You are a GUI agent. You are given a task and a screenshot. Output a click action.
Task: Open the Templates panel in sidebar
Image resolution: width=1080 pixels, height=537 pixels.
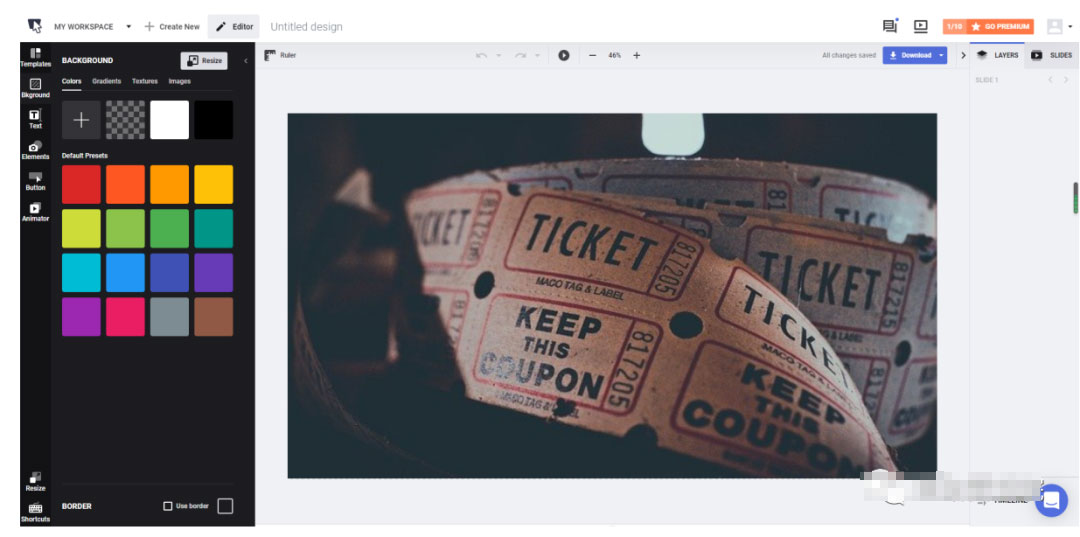point(35,57)
